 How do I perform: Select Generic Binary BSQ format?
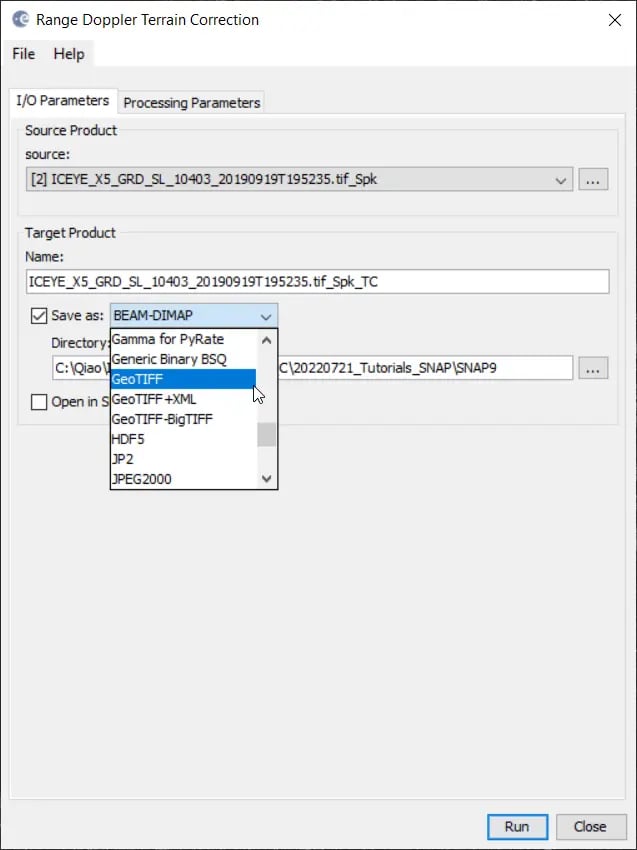point(183,359)
